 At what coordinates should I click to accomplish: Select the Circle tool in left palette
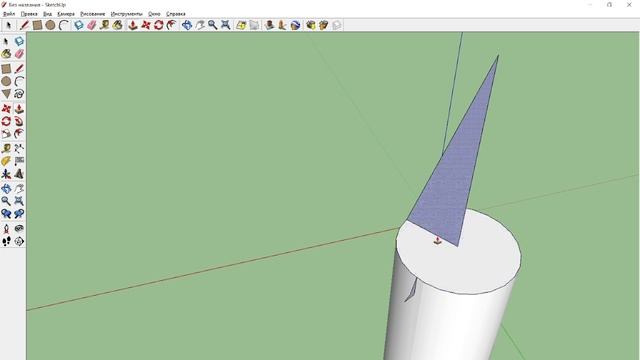click(x=6, y=82)
